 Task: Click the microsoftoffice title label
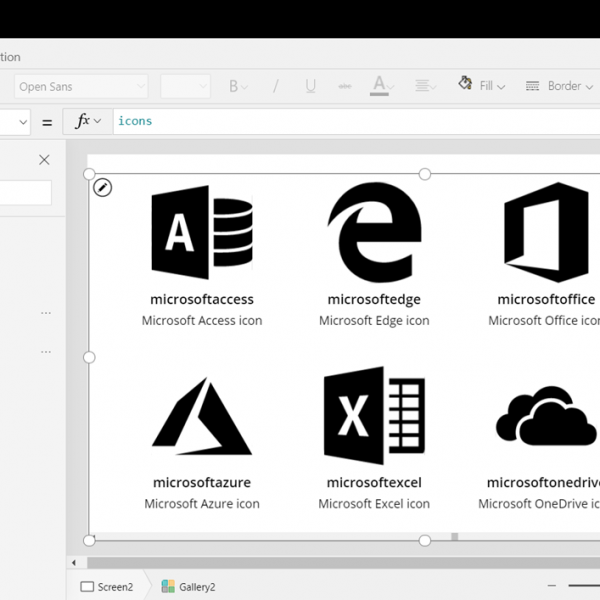click(546, 299)
